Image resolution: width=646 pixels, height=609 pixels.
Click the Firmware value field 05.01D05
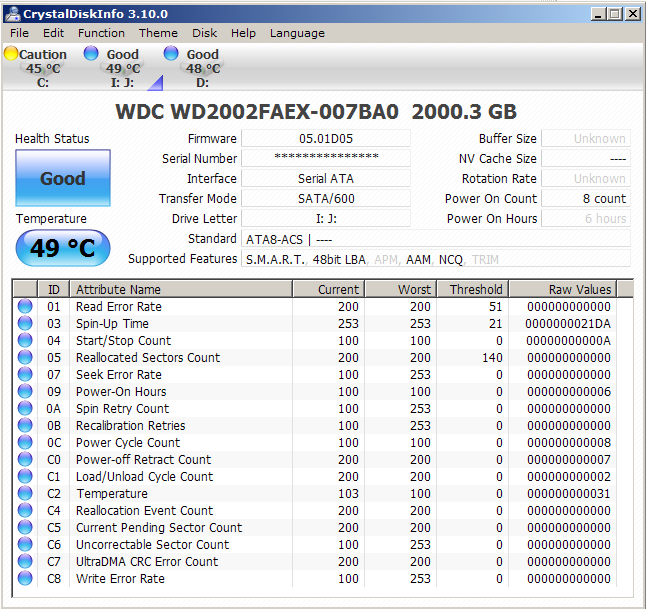[325, 138]
